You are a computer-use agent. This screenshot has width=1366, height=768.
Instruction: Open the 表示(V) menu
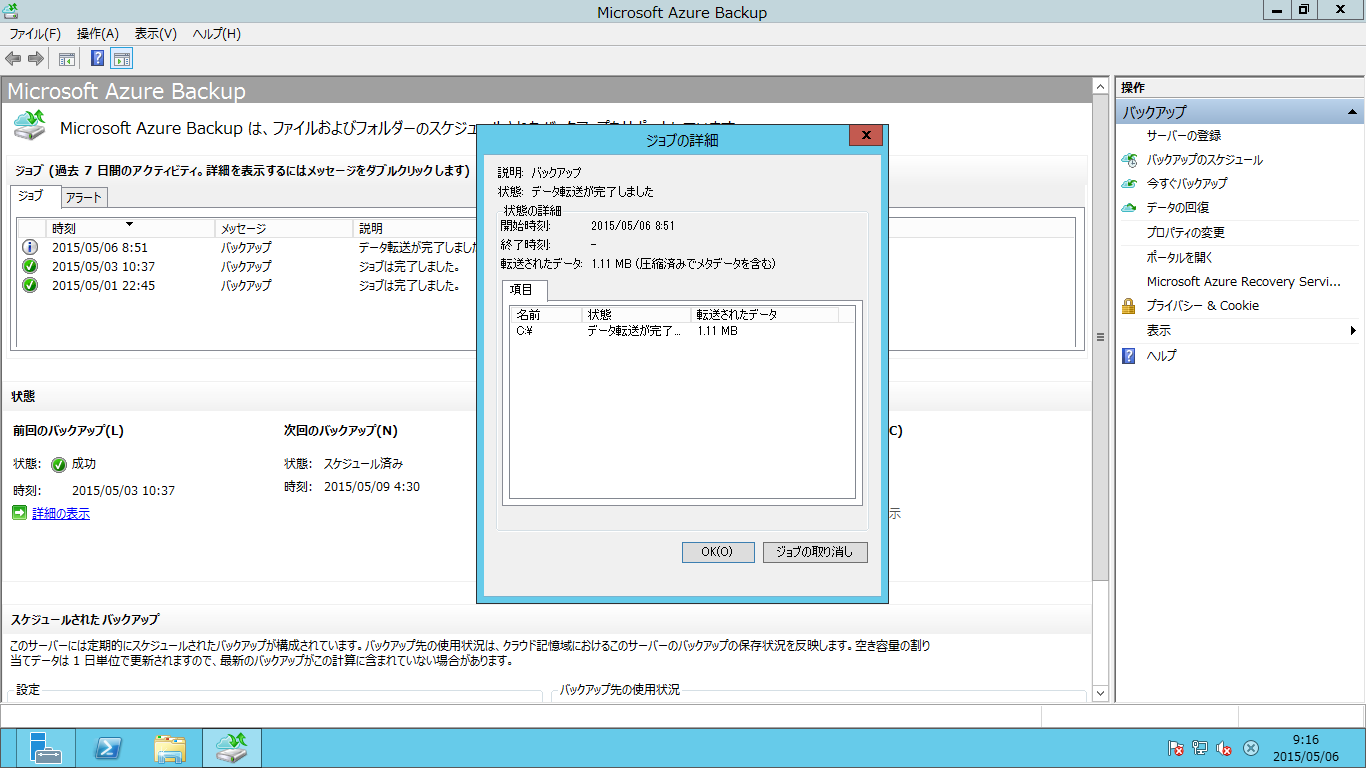tap(156, 34)
